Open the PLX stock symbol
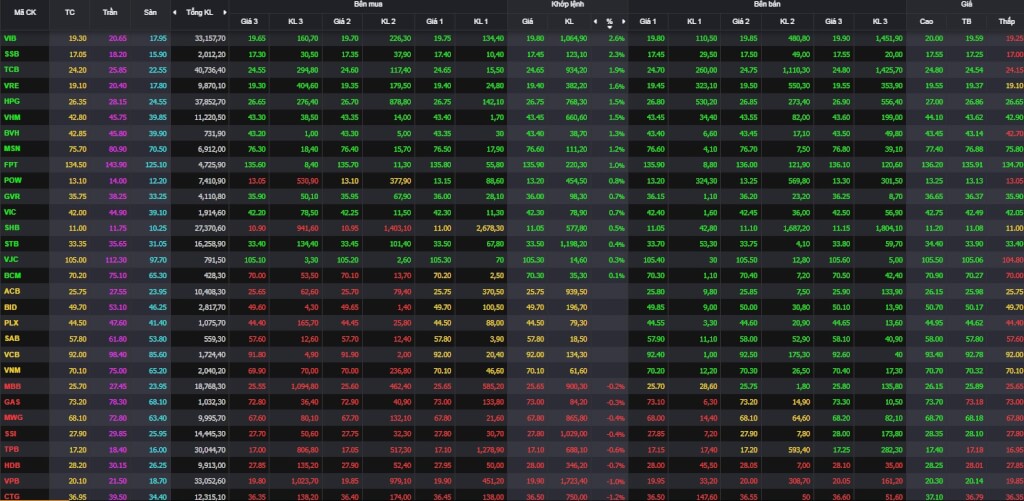Screen dimensions: 1024x501 (10, 322)
